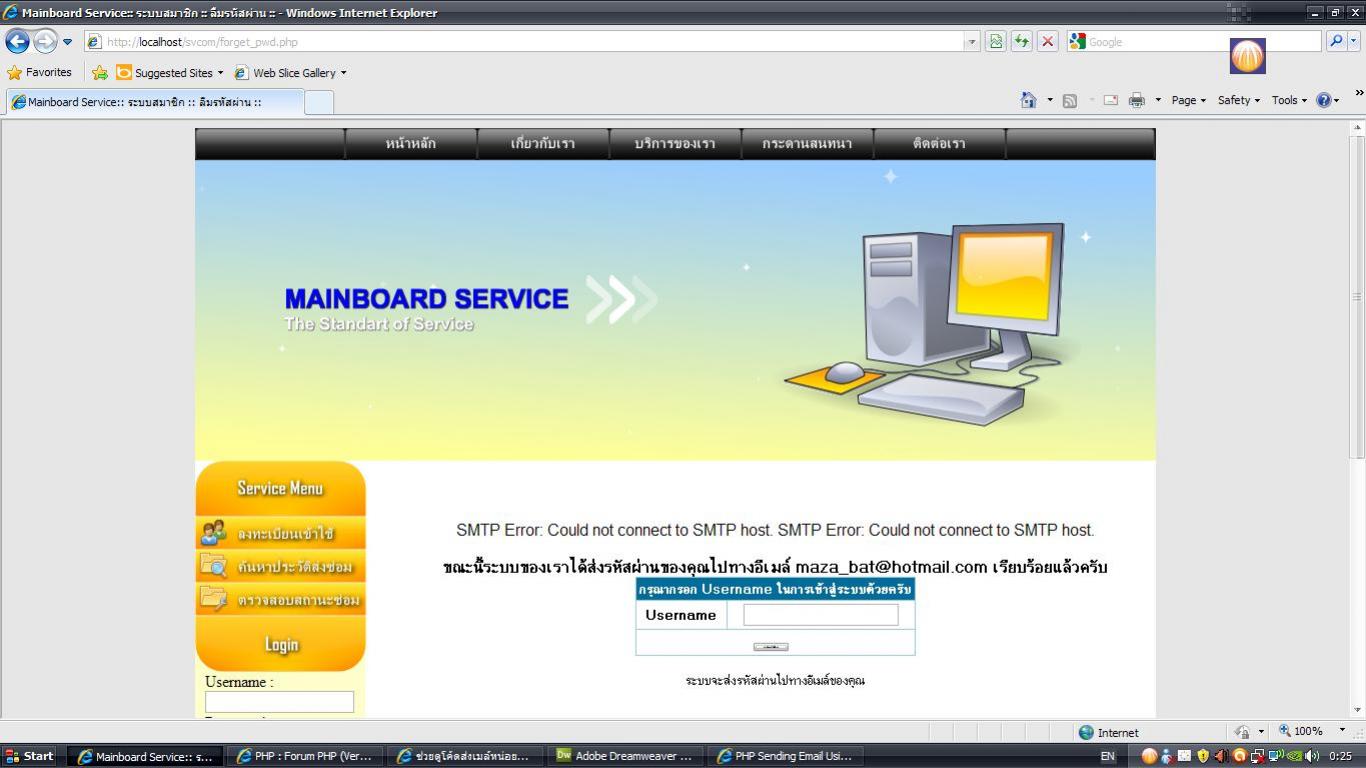This screenshot has height=768, width=1366.
Task: Refresh the page with the green arrows icon
Action: click(1022, 42)
